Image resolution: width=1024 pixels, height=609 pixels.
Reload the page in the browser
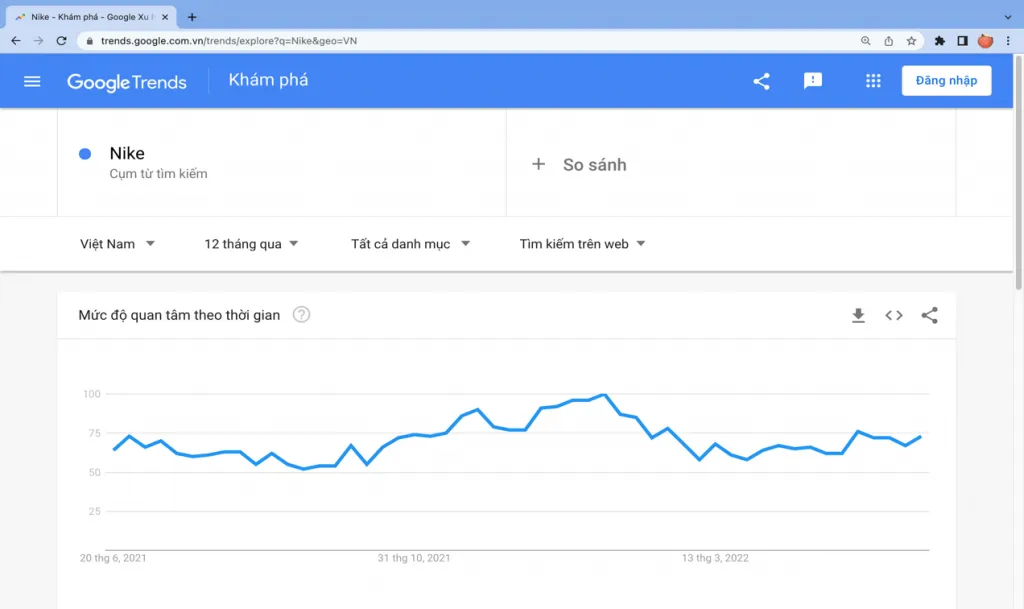click(61, 40)
